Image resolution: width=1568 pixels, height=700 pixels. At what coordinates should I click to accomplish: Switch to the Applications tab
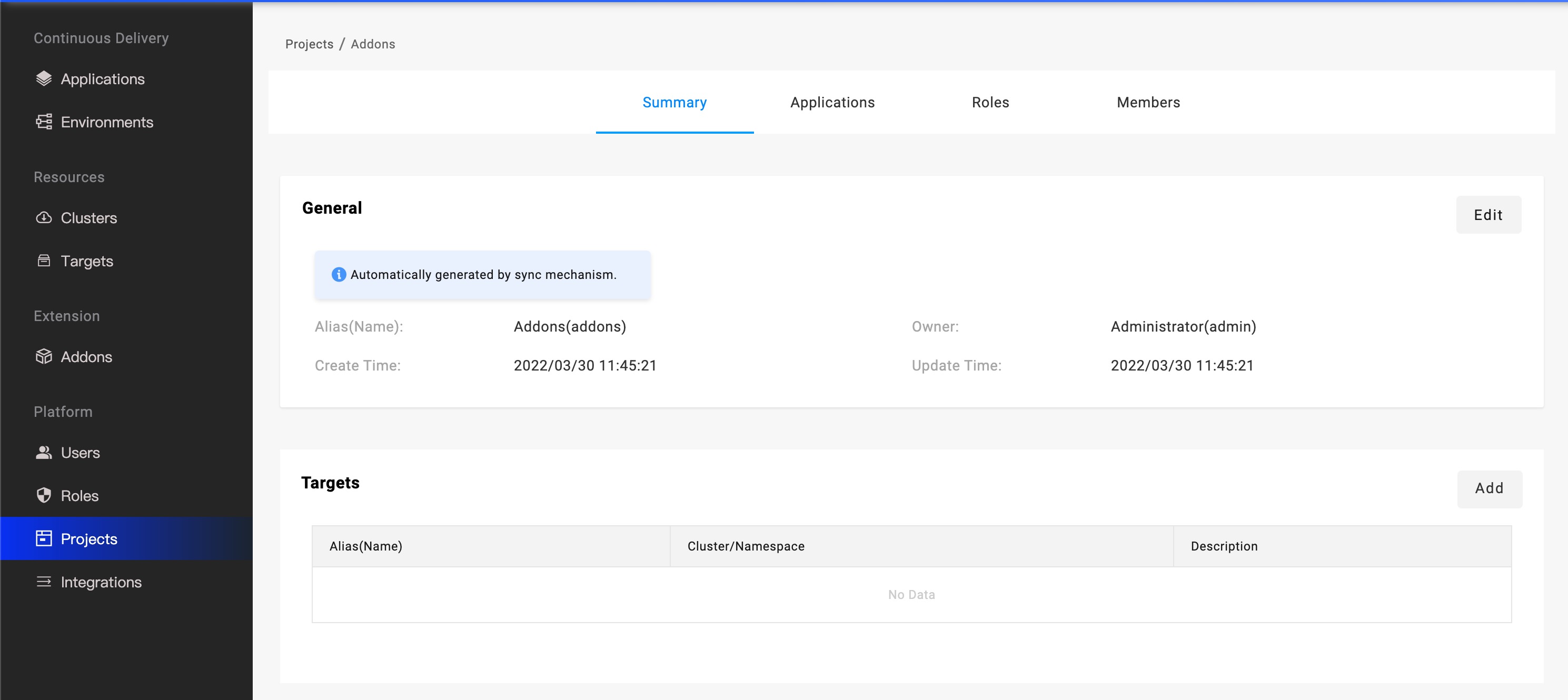tap(832, 102)
